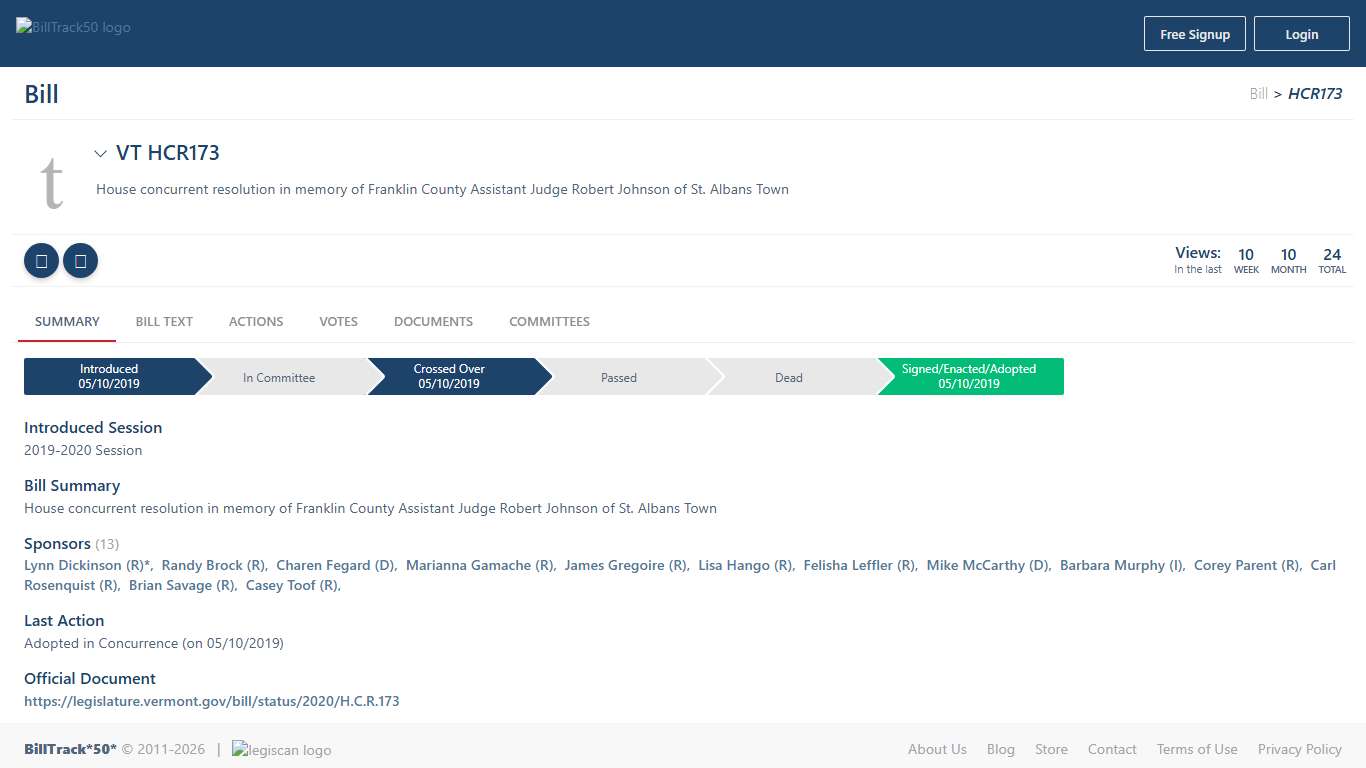
Task: Open the official Vermont legislature document link
Action: (212, 702)
